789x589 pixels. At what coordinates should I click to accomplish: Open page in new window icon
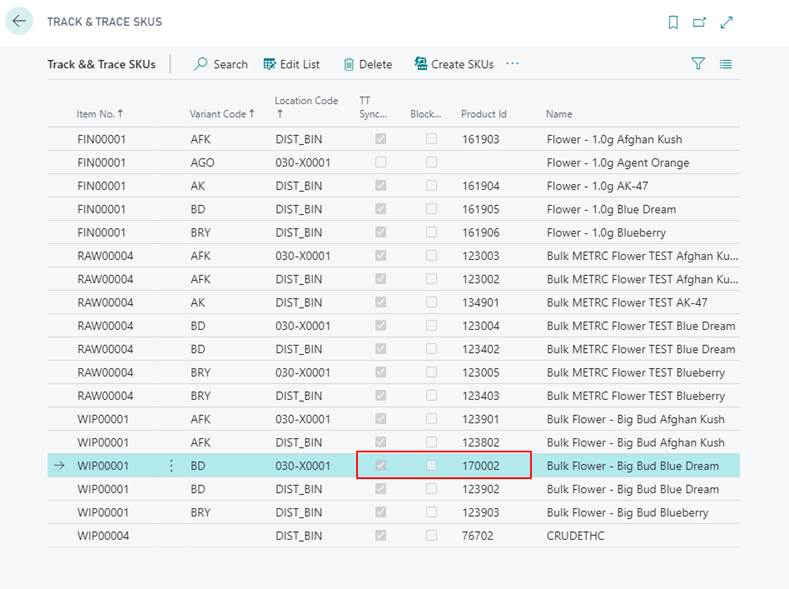(699, 22)
